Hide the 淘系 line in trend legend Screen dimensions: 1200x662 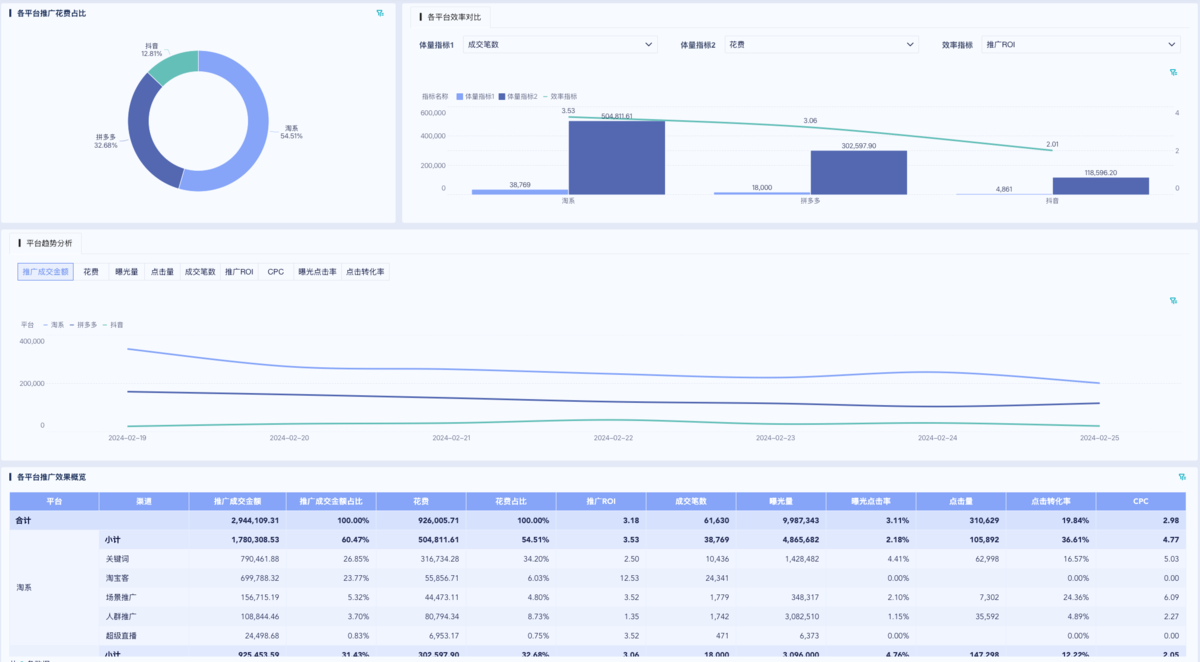pyautogui.click(x=55, y=325)
